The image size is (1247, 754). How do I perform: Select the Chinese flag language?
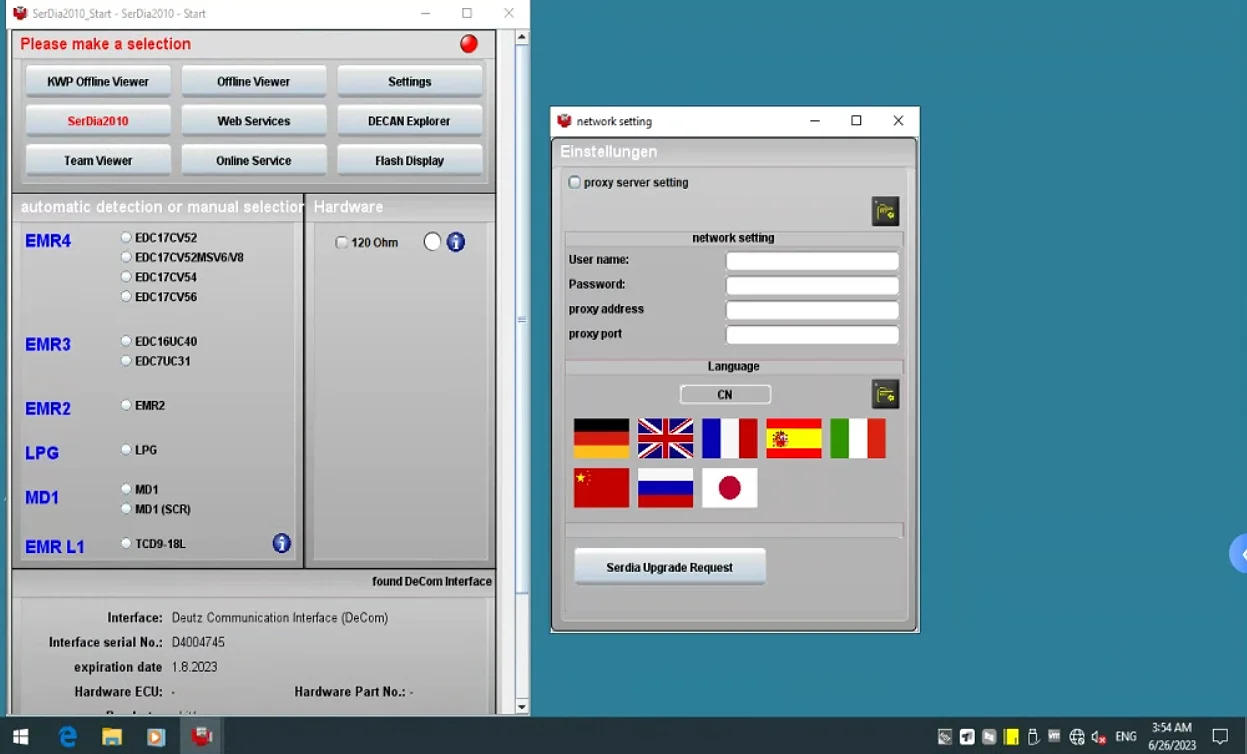(601, 487)
